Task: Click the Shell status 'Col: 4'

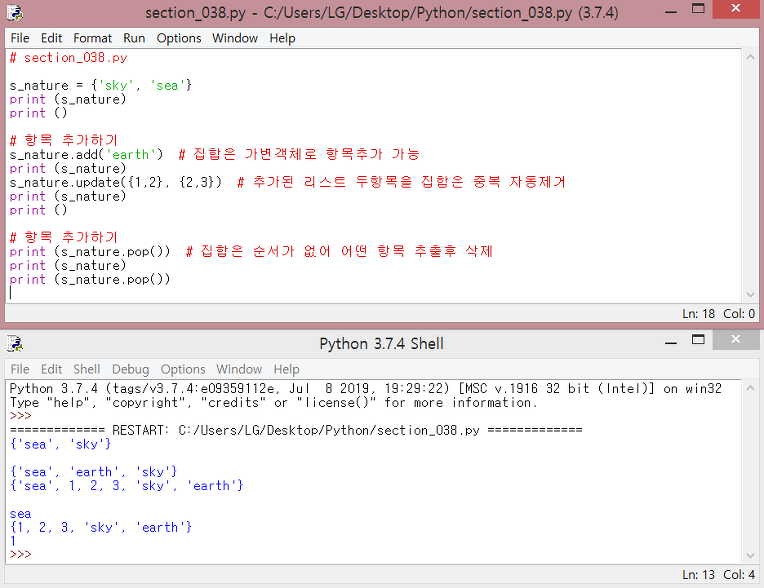Action: (739, 575)
